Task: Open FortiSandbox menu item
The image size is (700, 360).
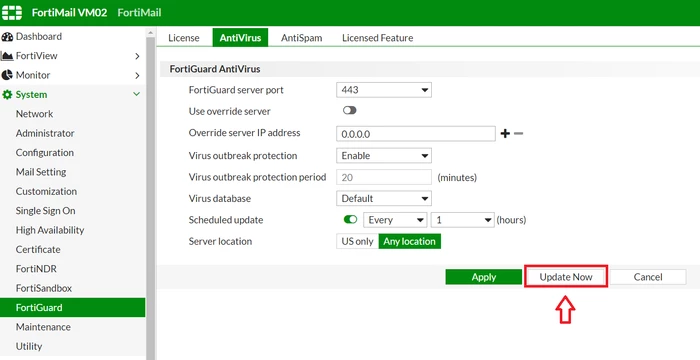Action: point(44,288)
